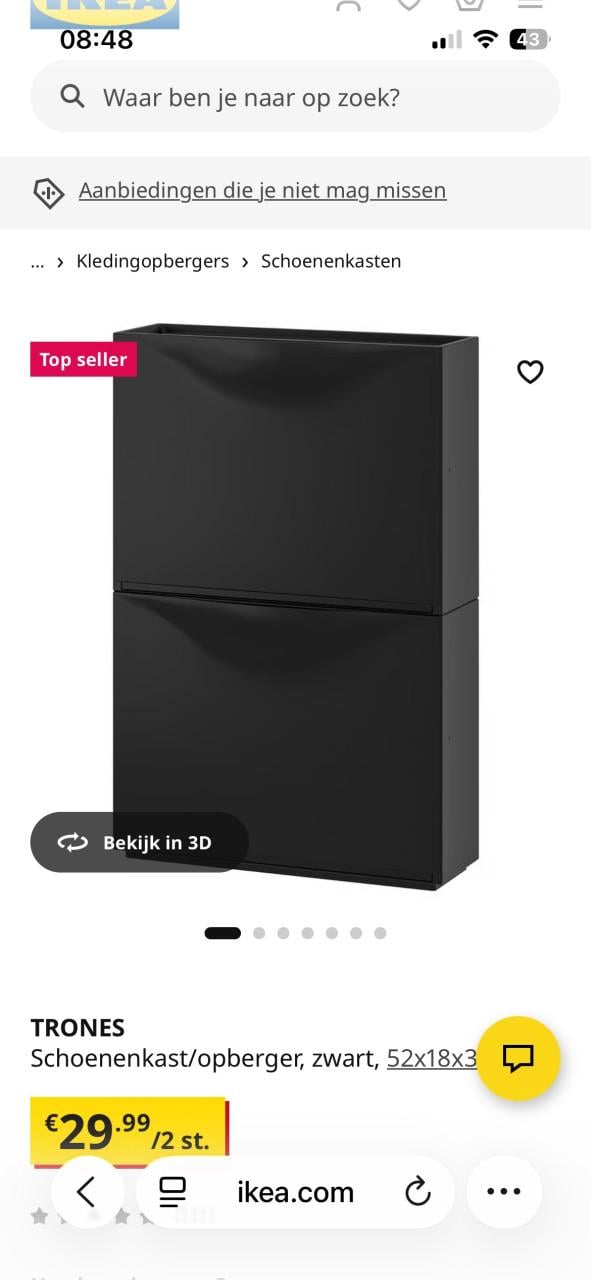Open the user profile icon in header
This screenshot has width=591, height=1280.
click(x=348, y=5)
